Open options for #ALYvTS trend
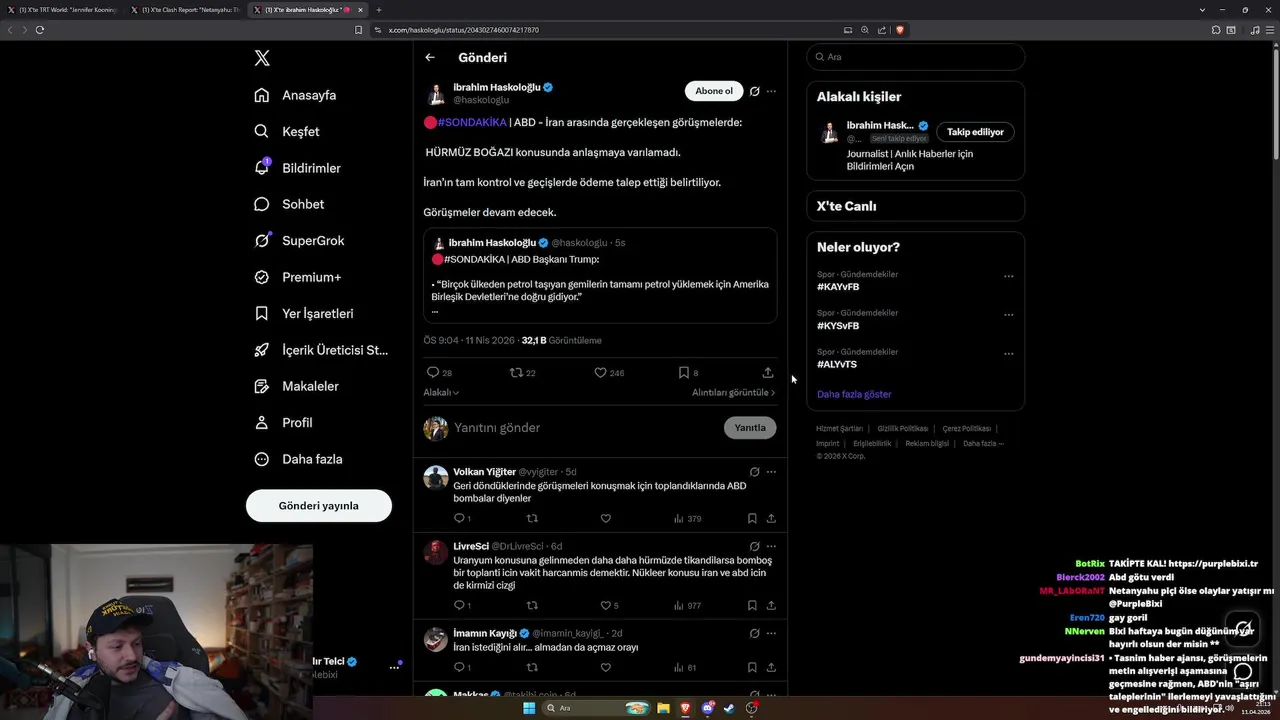Screen dimensions: 1280x720 (1008, 353)
